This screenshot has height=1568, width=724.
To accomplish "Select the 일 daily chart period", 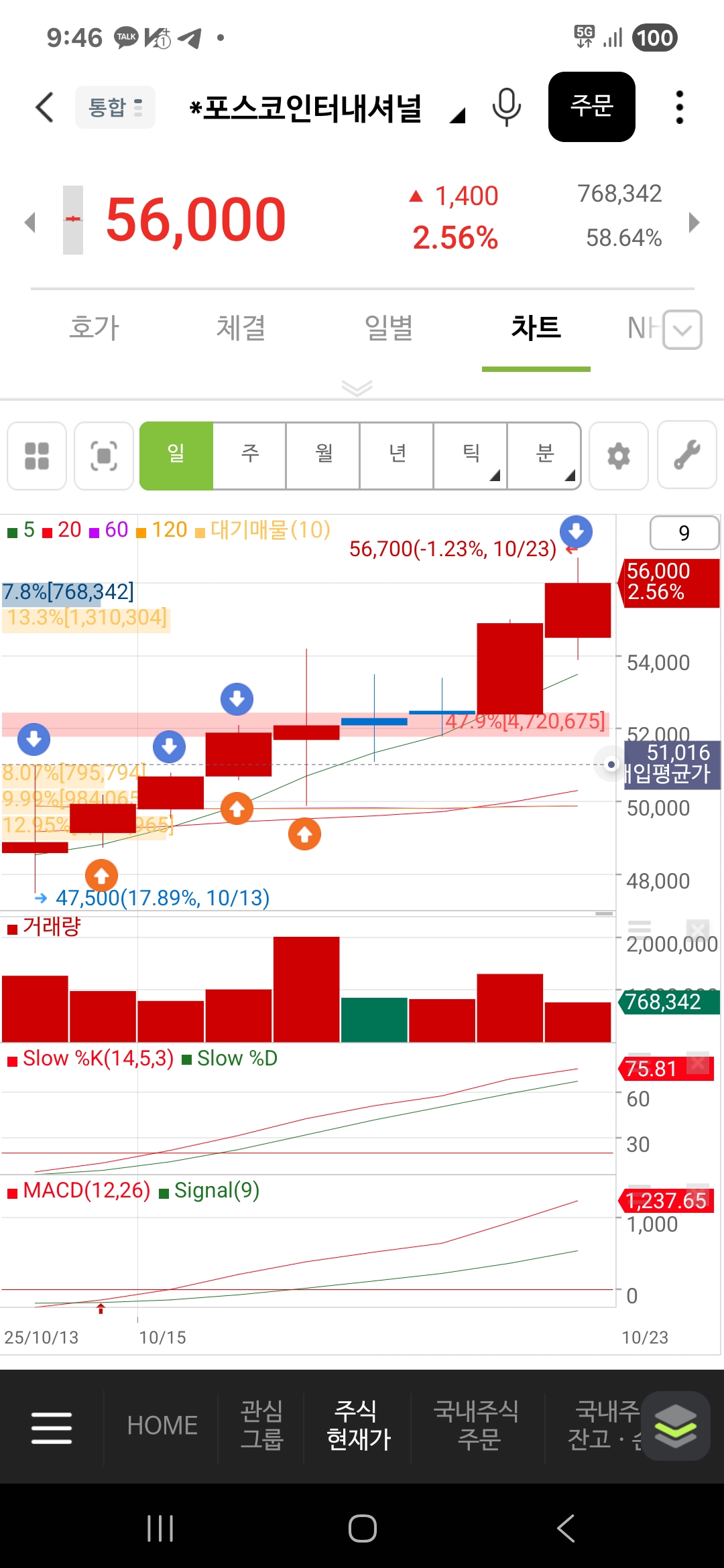I will click(176, 456).
